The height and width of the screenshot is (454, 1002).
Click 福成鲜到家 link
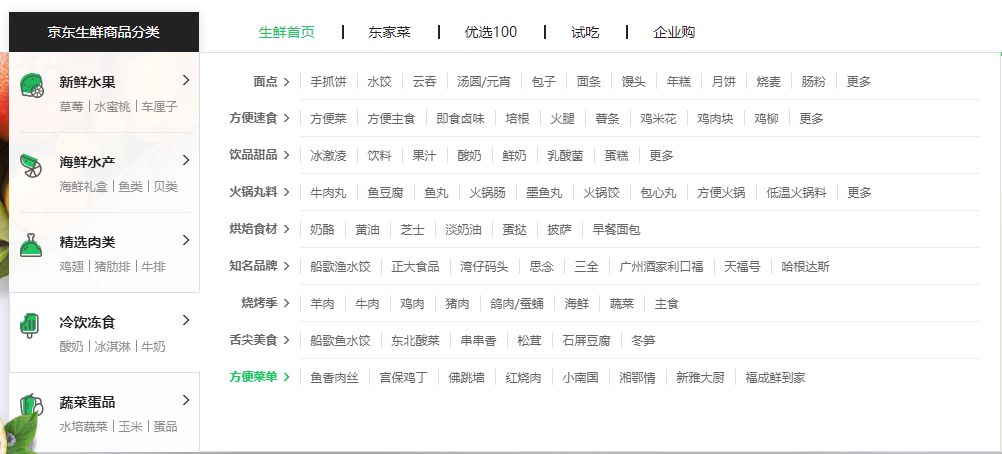(x=775, y=379)
